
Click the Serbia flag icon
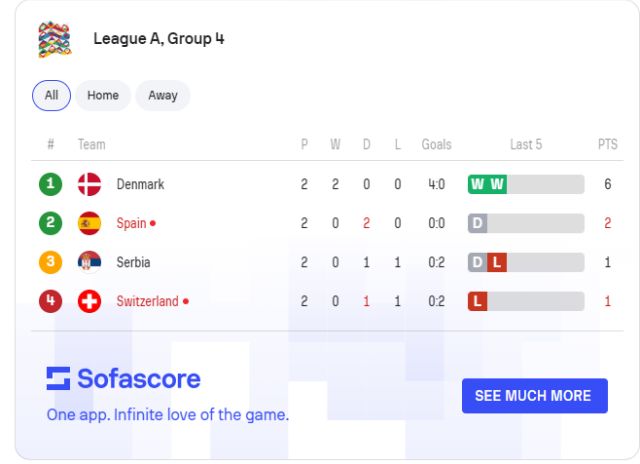90,262
